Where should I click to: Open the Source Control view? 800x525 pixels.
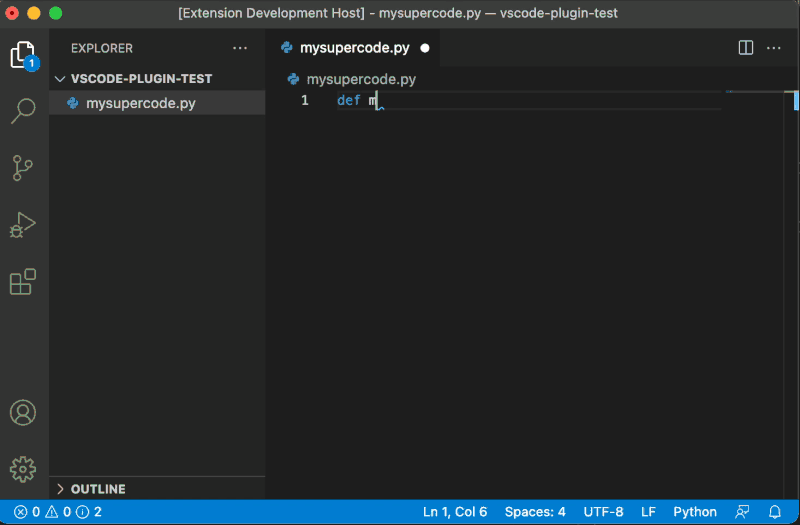pos(22,168)
